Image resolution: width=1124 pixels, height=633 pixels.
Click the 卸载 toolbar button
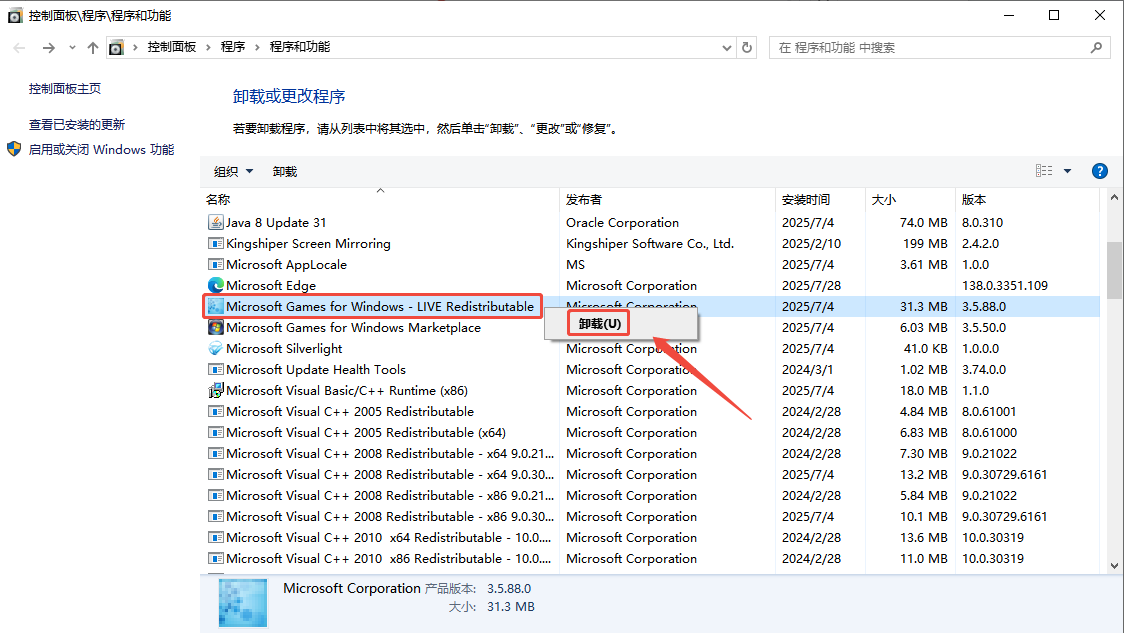(285, 171)
